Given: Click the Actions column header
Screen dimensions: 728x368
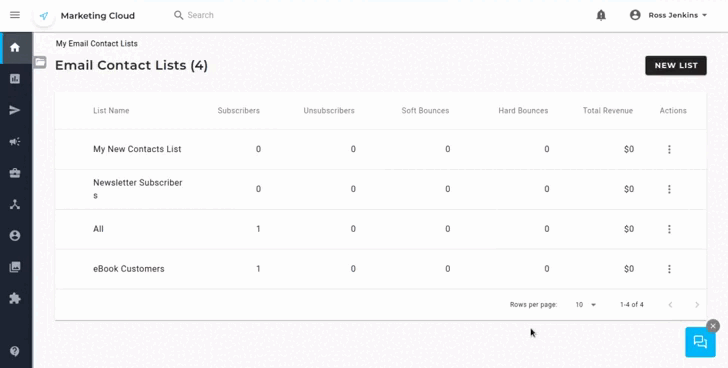Looking at the screenshot, I should pyautogui.click(x=673, y=111).
